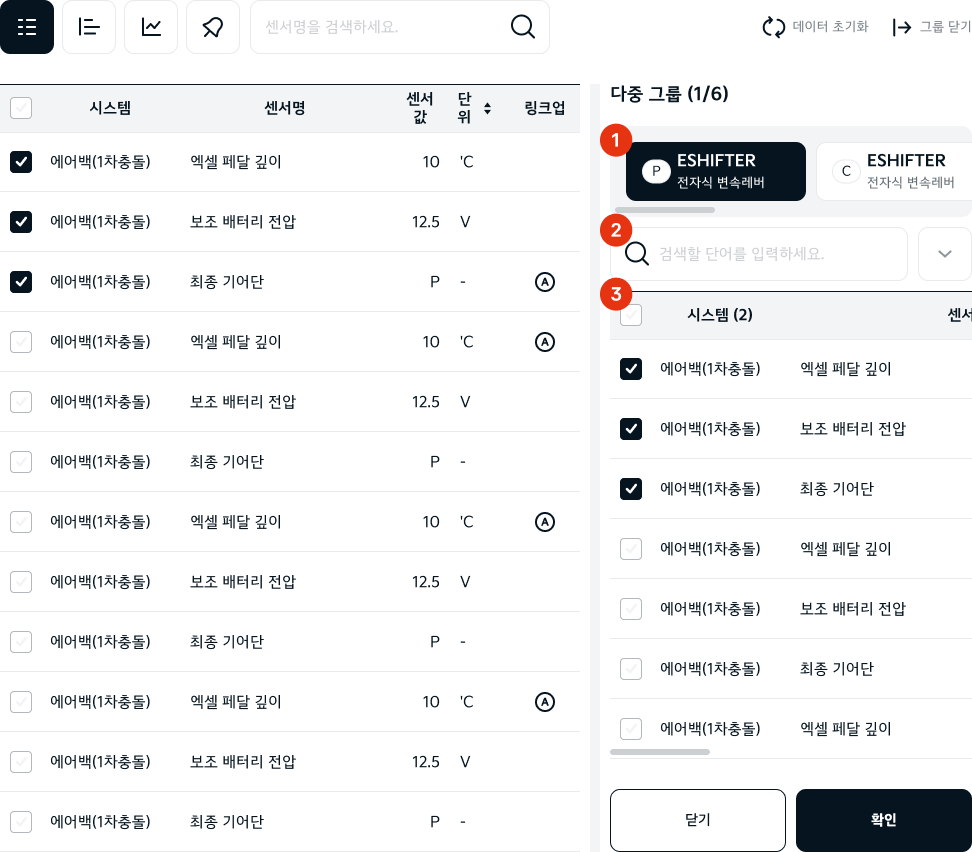Click the horizontal scrollbar below group table
Image resolution: width=972 pixels, height=852 pixels.
660,752
